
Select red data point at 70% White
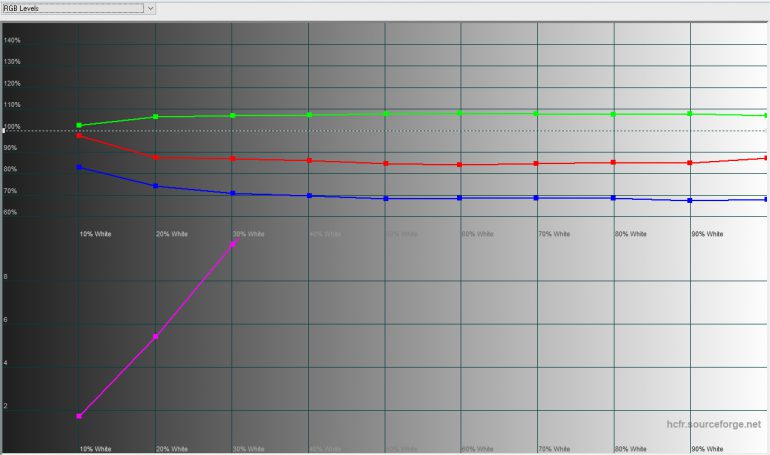click(536, 163)
